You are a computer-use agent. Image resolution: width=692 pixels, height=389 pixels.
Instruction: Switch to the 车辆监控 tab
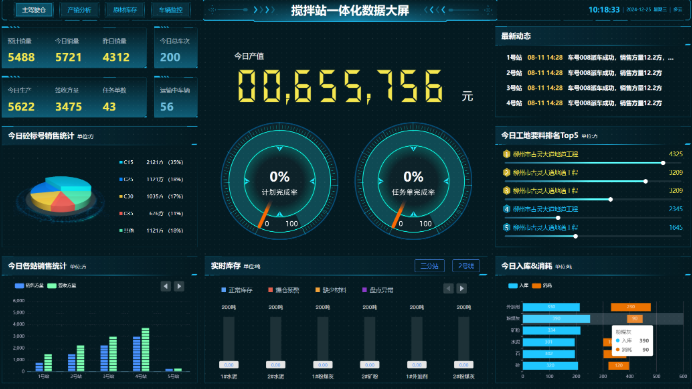click(x=171, y=10)
